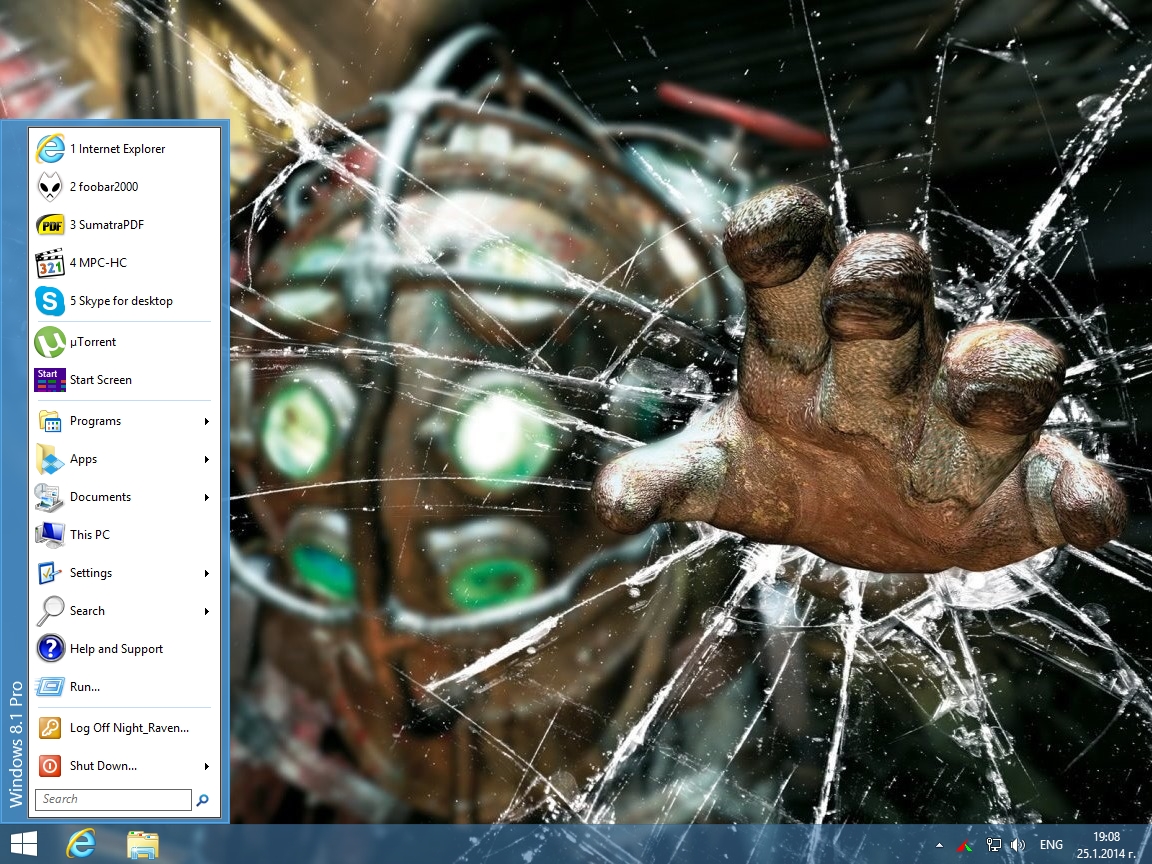Click the Documents icon
The width and height of the screenshot is (1152, 864).
[50, 497]
